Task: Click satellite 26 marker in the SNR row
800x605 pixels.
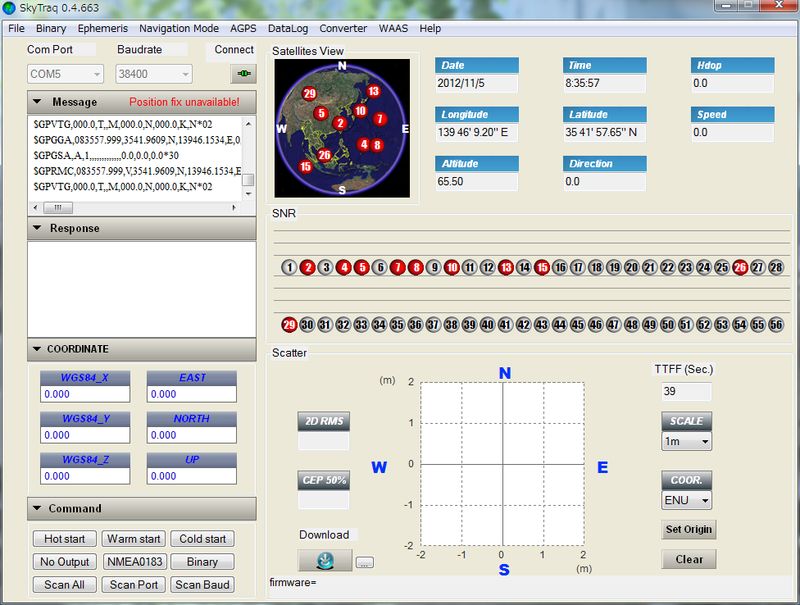Action: (x=740, y=268)
